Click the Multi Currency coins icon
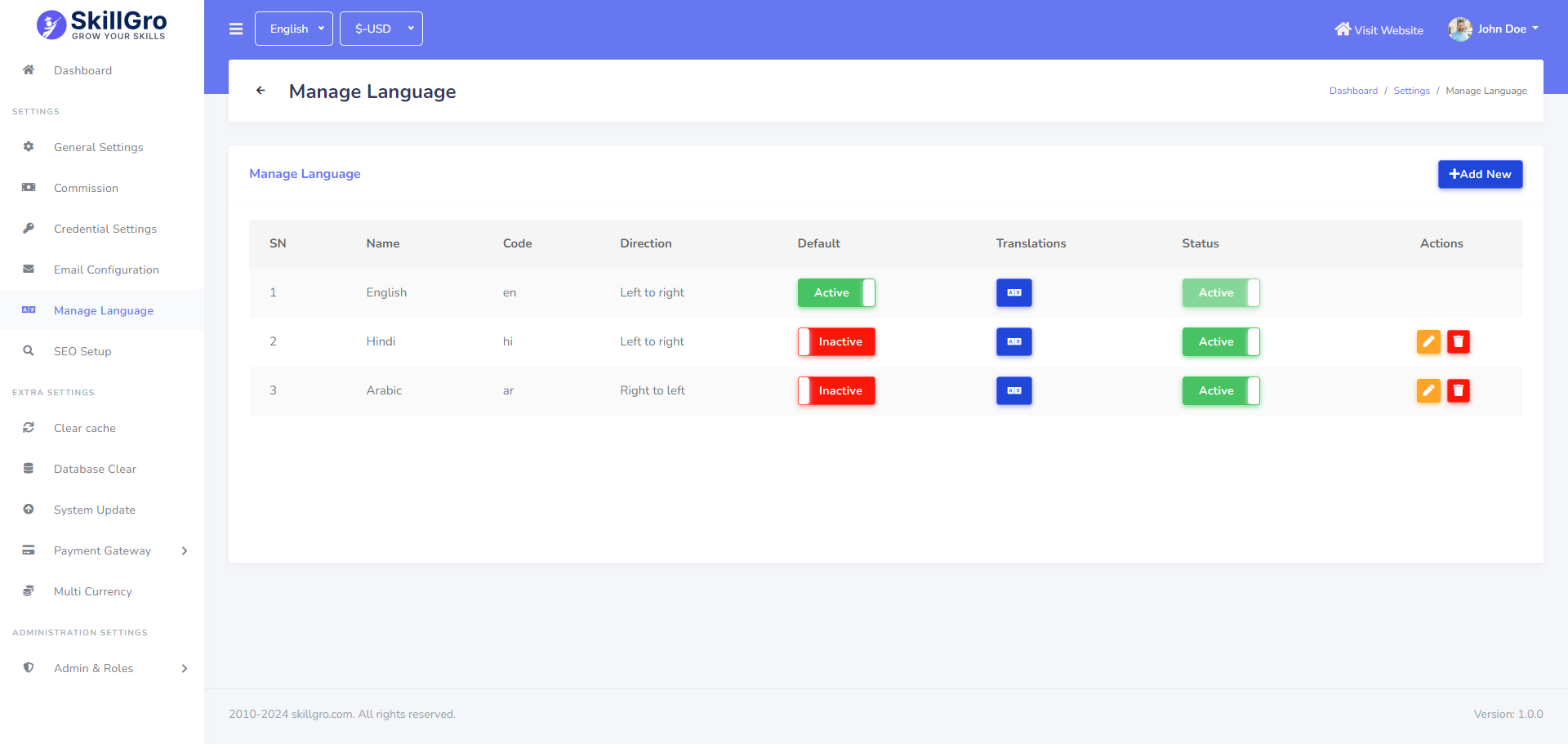Screen dimensions: 1568x744 tap(29, 590)
